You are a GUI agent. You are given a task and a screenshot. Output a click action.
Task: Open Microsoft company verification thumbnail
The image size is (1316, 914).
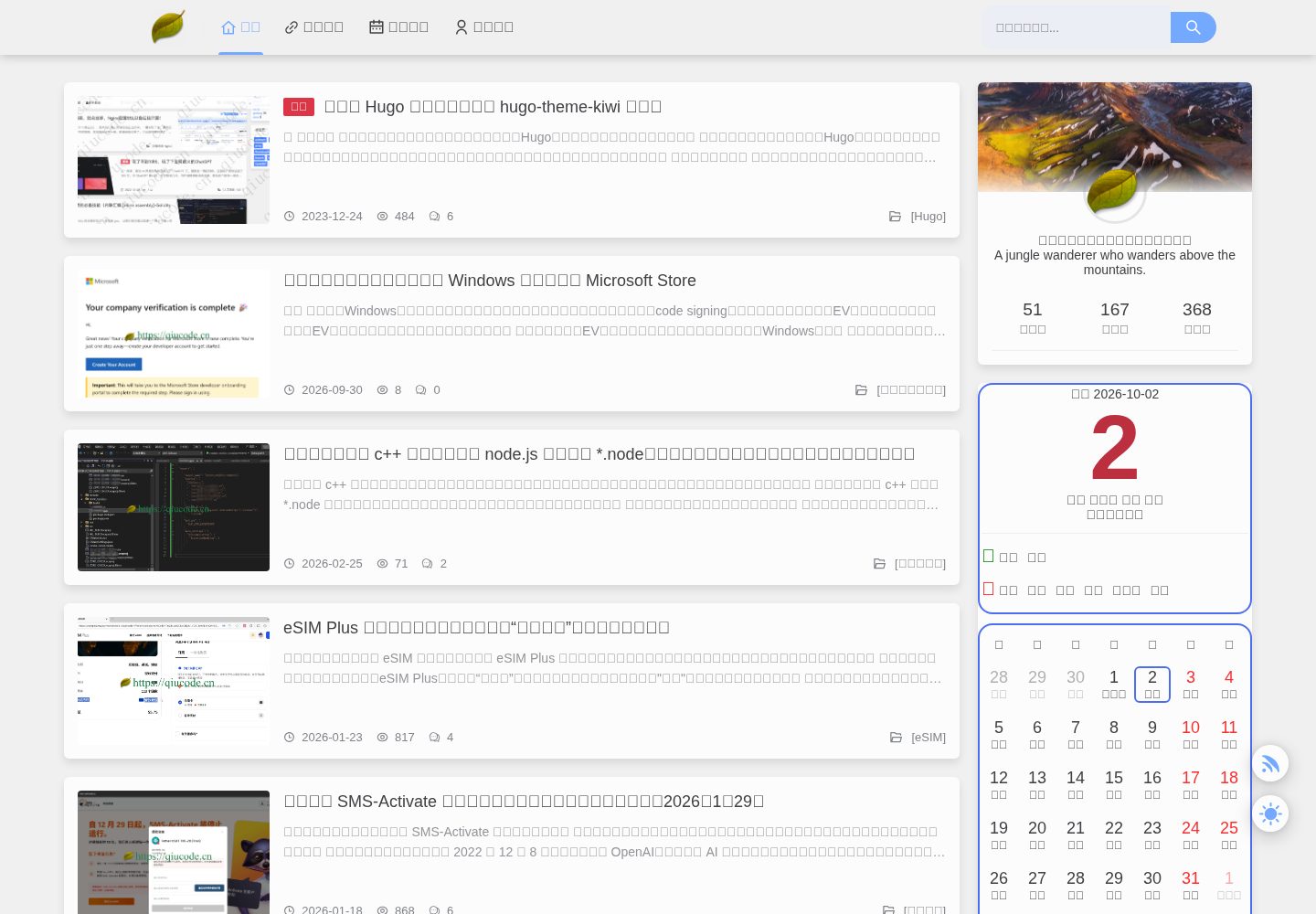[x=174, y=334]
